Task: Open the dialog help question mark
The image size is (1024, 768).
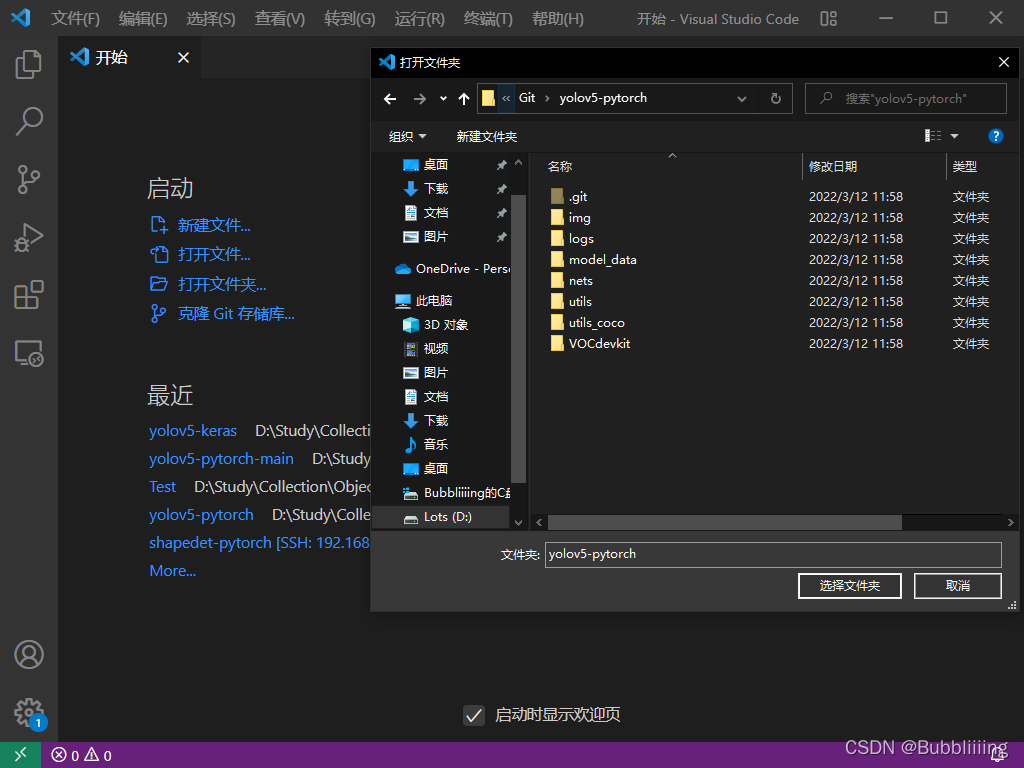Action: pos(995,136)
